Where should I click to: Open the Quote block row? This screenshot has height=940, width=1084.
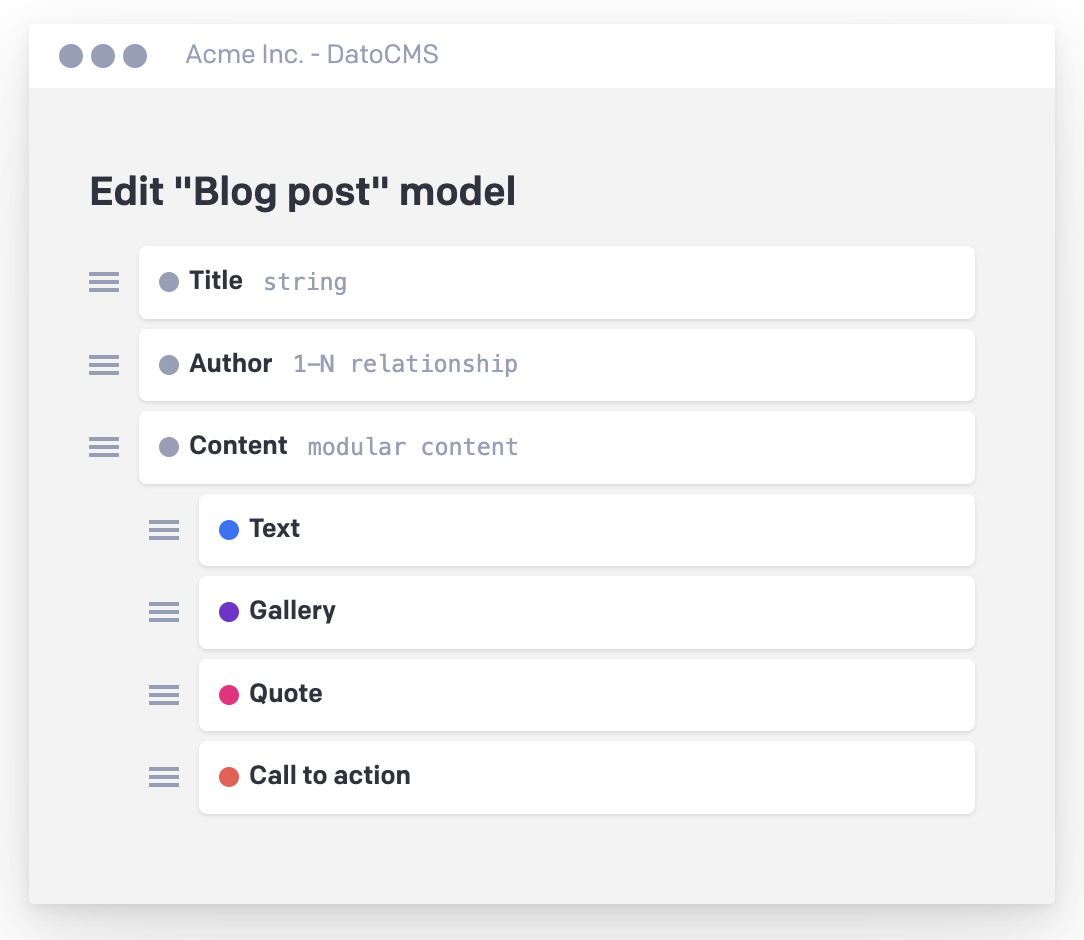(586, 694)
